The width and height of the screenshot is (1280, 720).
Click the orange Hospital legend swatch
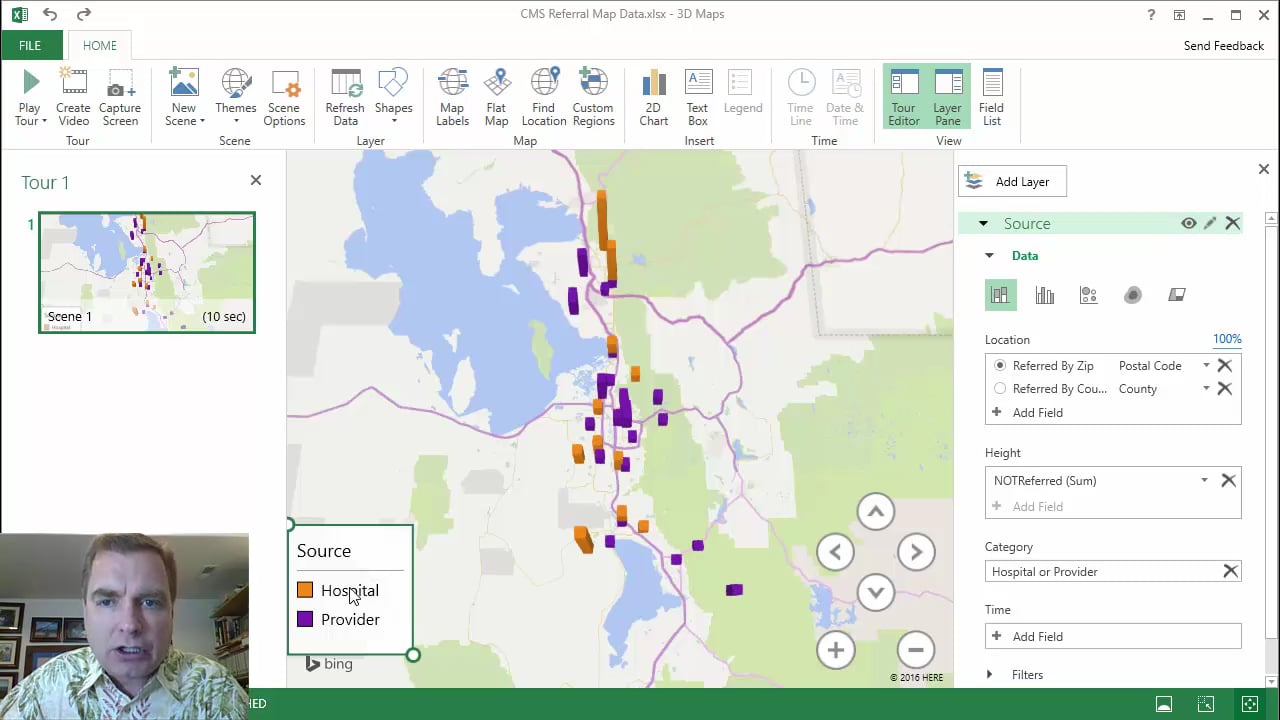point(305,591)
